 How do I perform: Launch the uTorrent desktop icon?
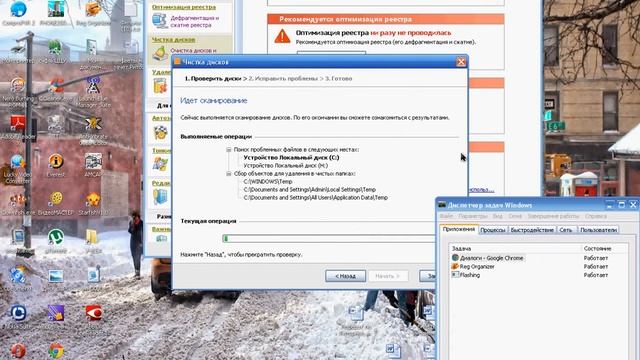(x=56, y=237)
